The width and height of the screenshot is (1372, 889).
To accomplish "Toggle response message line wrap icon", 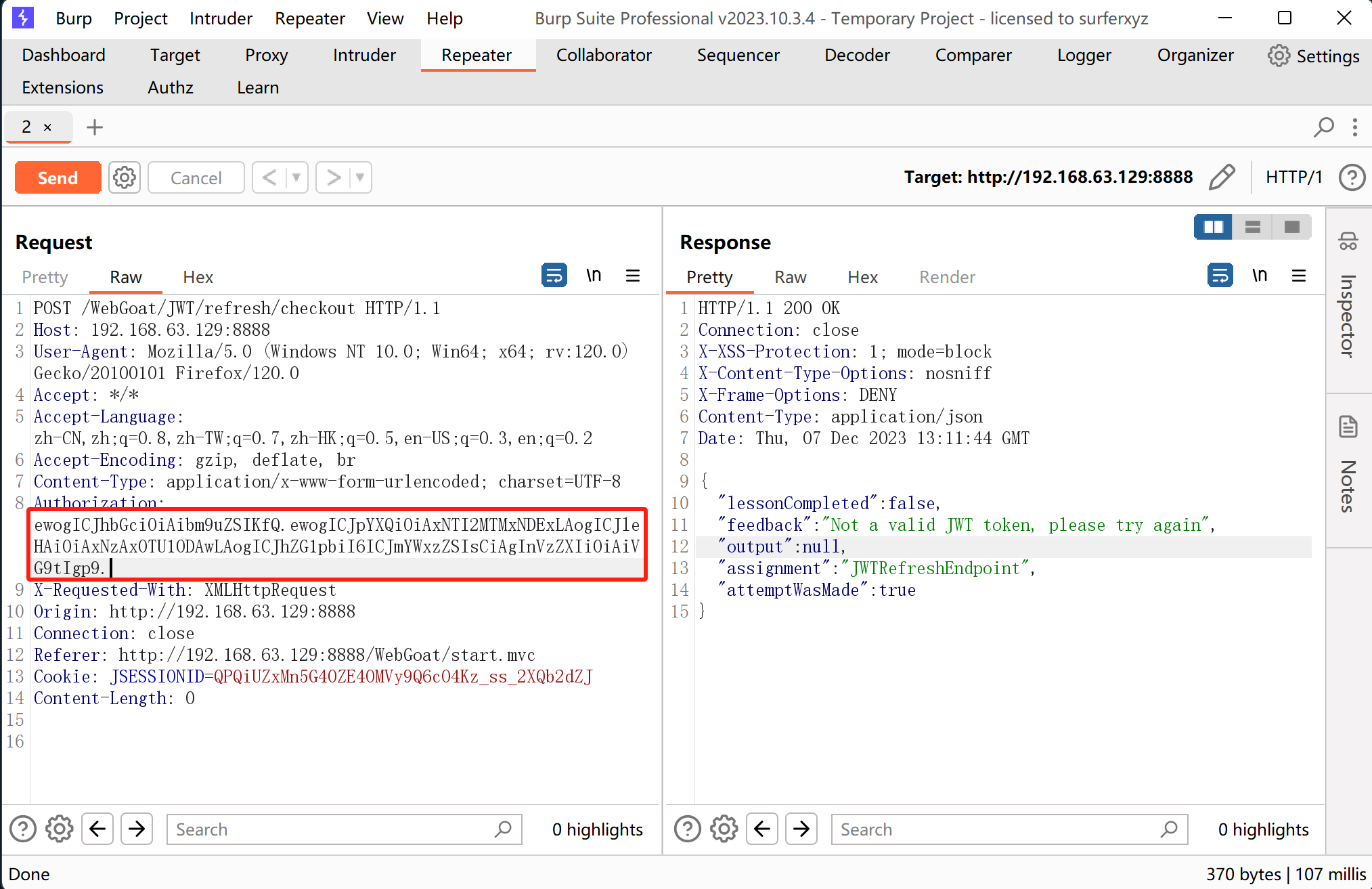I will point(1220,276).
